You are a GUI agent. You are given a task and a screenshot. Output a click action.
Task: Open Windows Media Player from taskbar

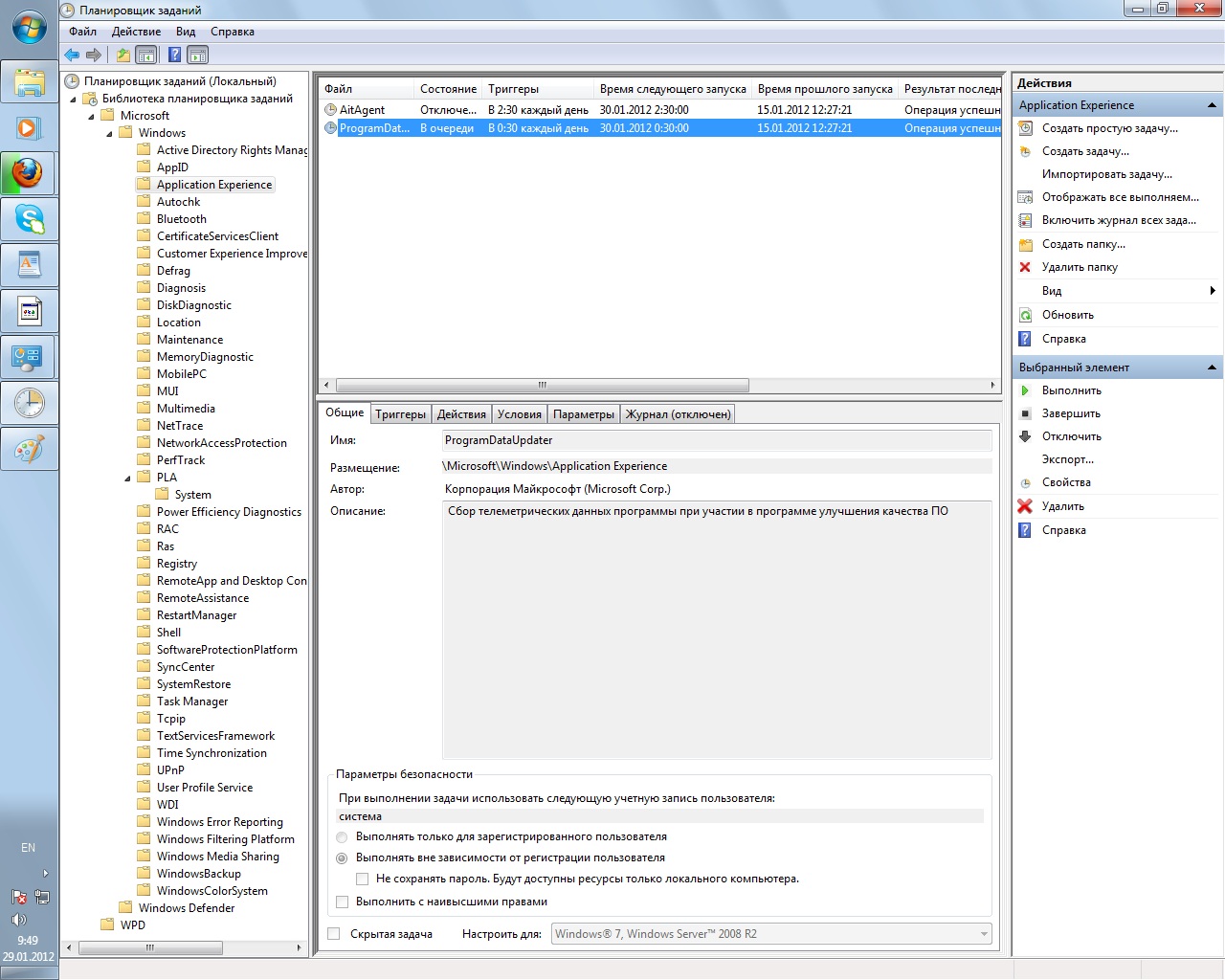[x=29, y=127]
